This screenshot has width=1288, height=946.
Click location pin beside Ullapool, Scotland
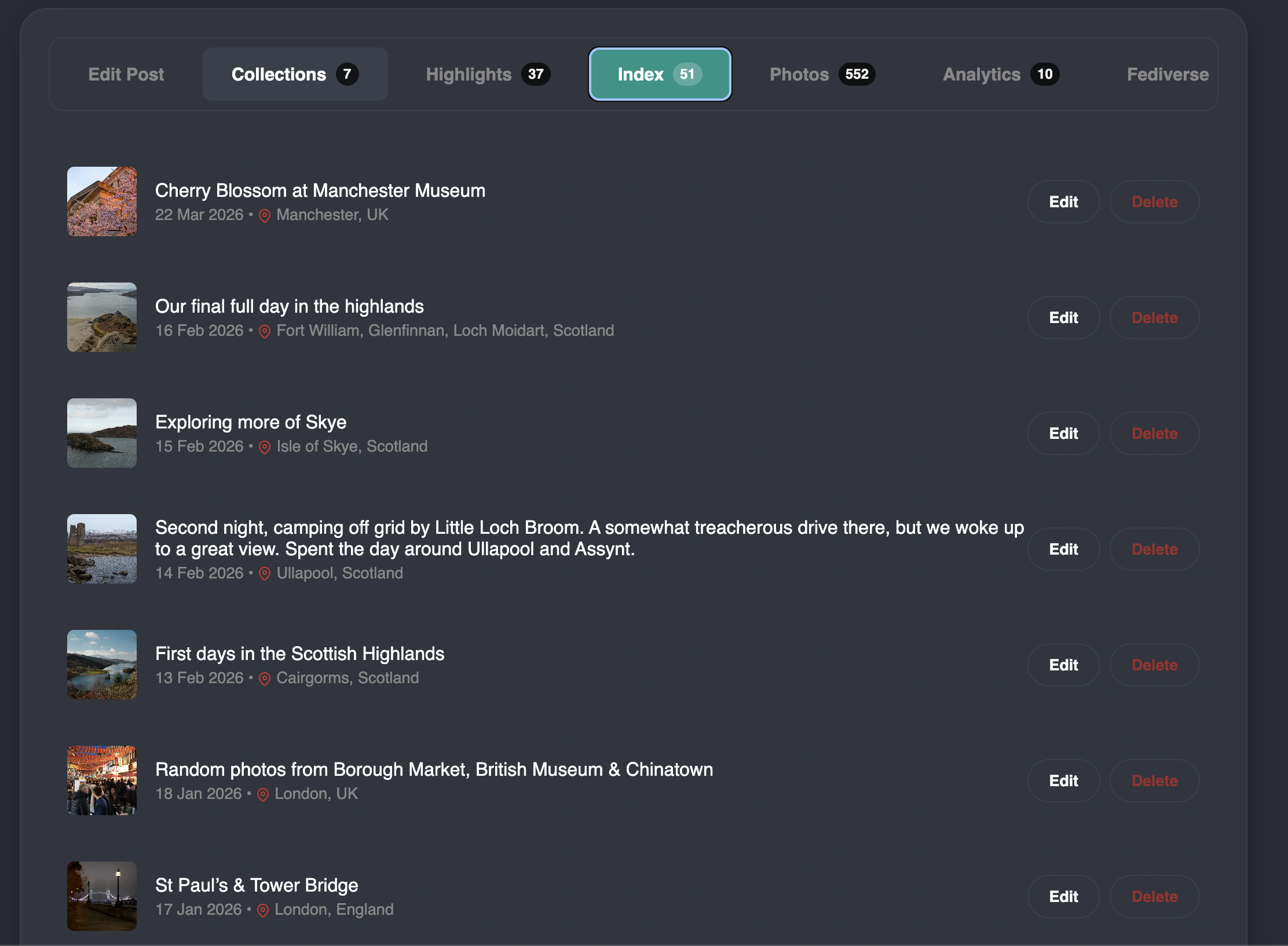265,574
